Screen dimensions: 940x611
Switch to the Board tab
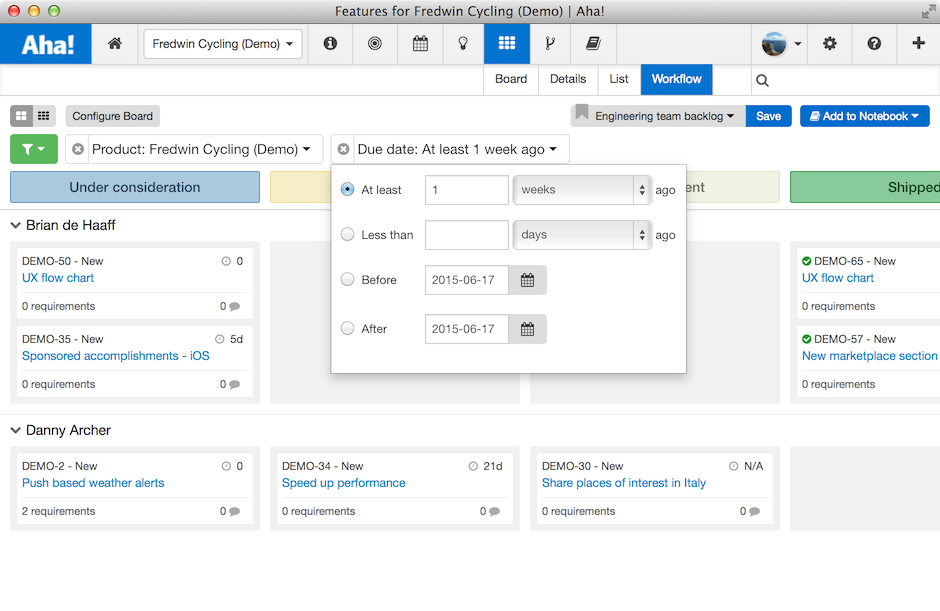click(511, 79)
